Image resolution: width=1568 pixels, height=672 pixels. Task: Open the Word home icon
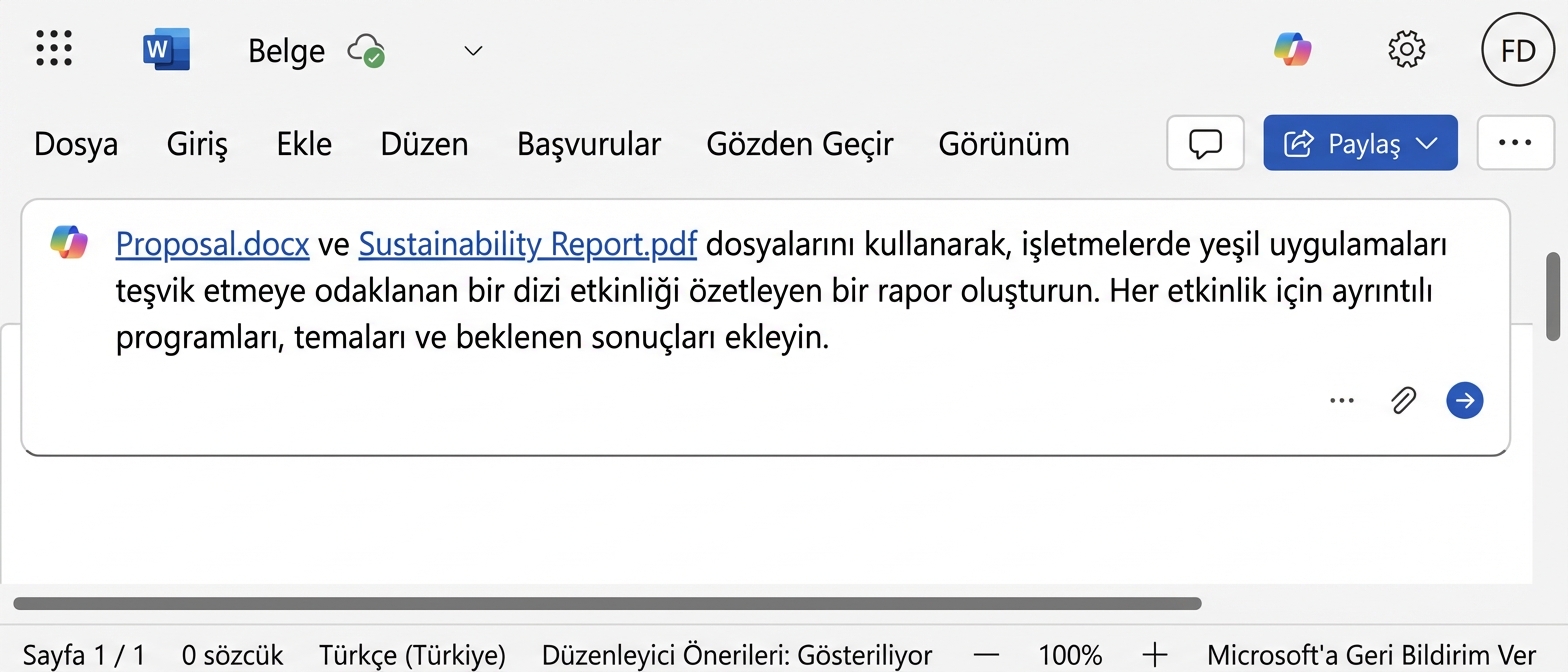(x=166, y=48)
